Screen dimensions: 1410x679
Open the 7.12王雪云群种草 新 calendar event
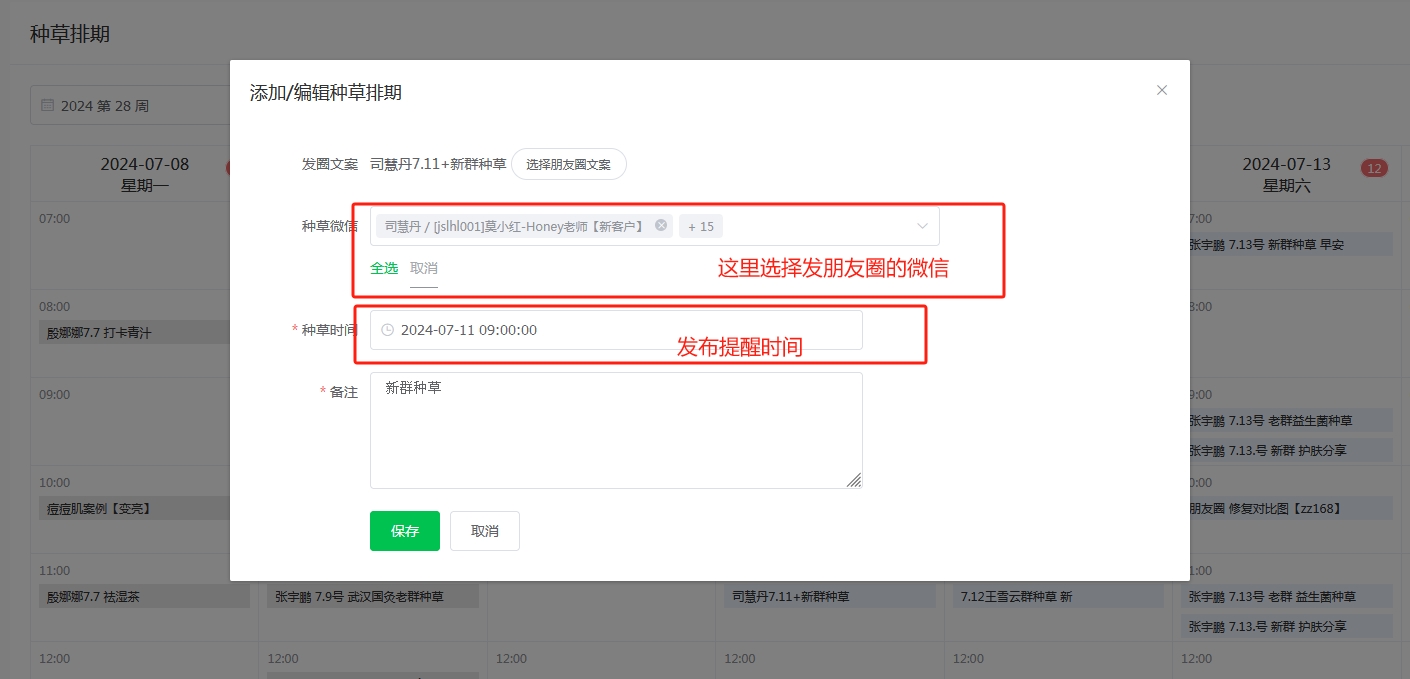1058,597
